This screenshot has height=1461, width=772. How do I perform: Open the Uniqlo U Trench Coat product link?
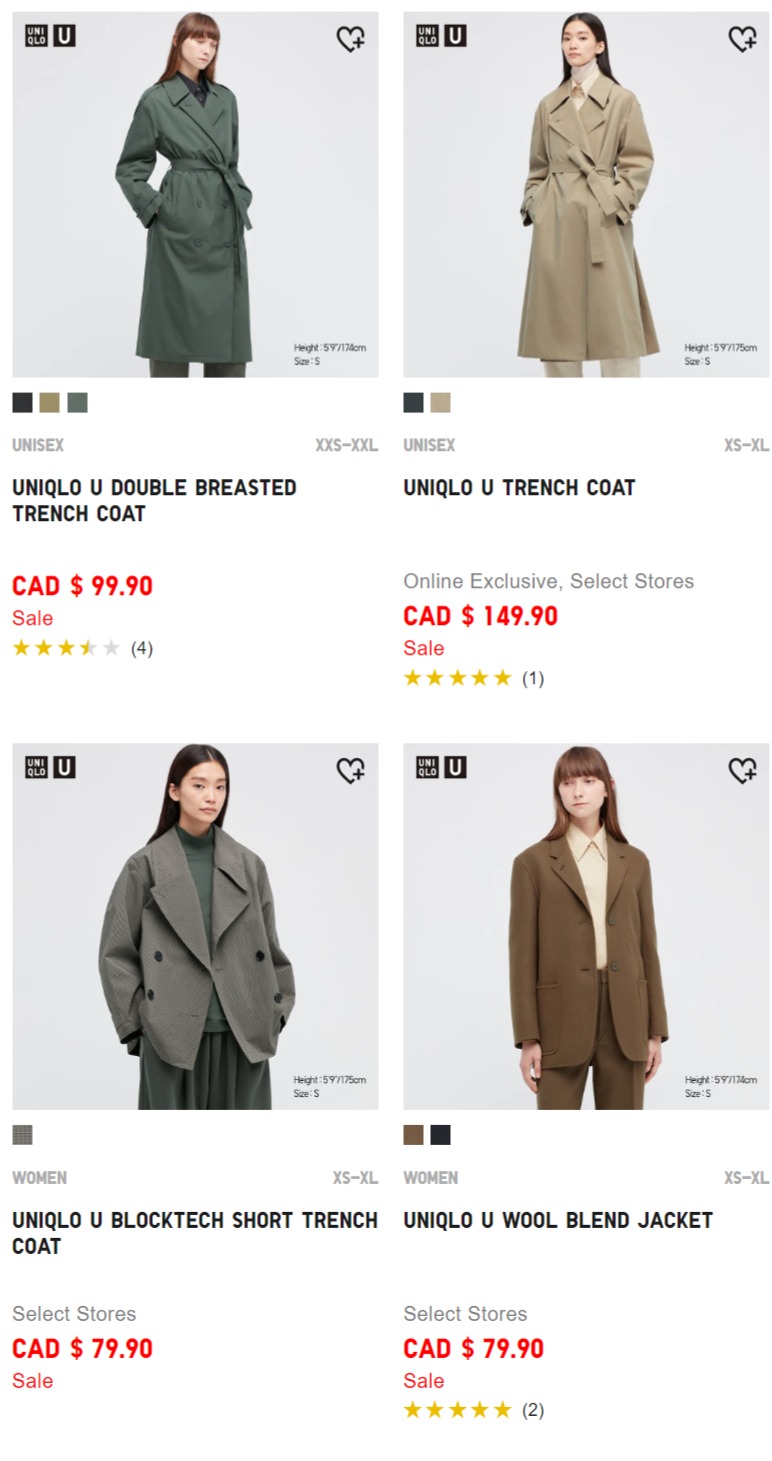[x=519, y=488]
